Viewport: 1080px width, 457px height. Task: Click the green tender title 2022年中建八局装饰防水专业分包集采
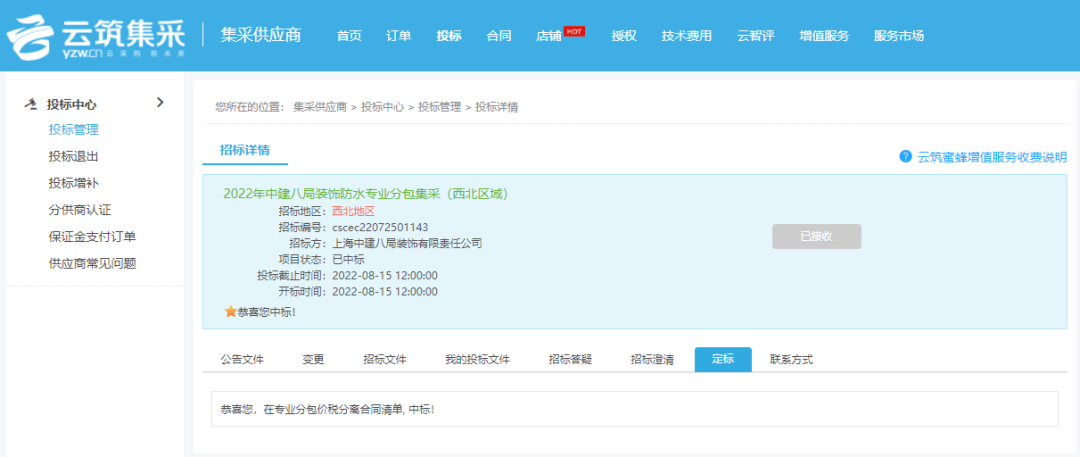[366, 194]
